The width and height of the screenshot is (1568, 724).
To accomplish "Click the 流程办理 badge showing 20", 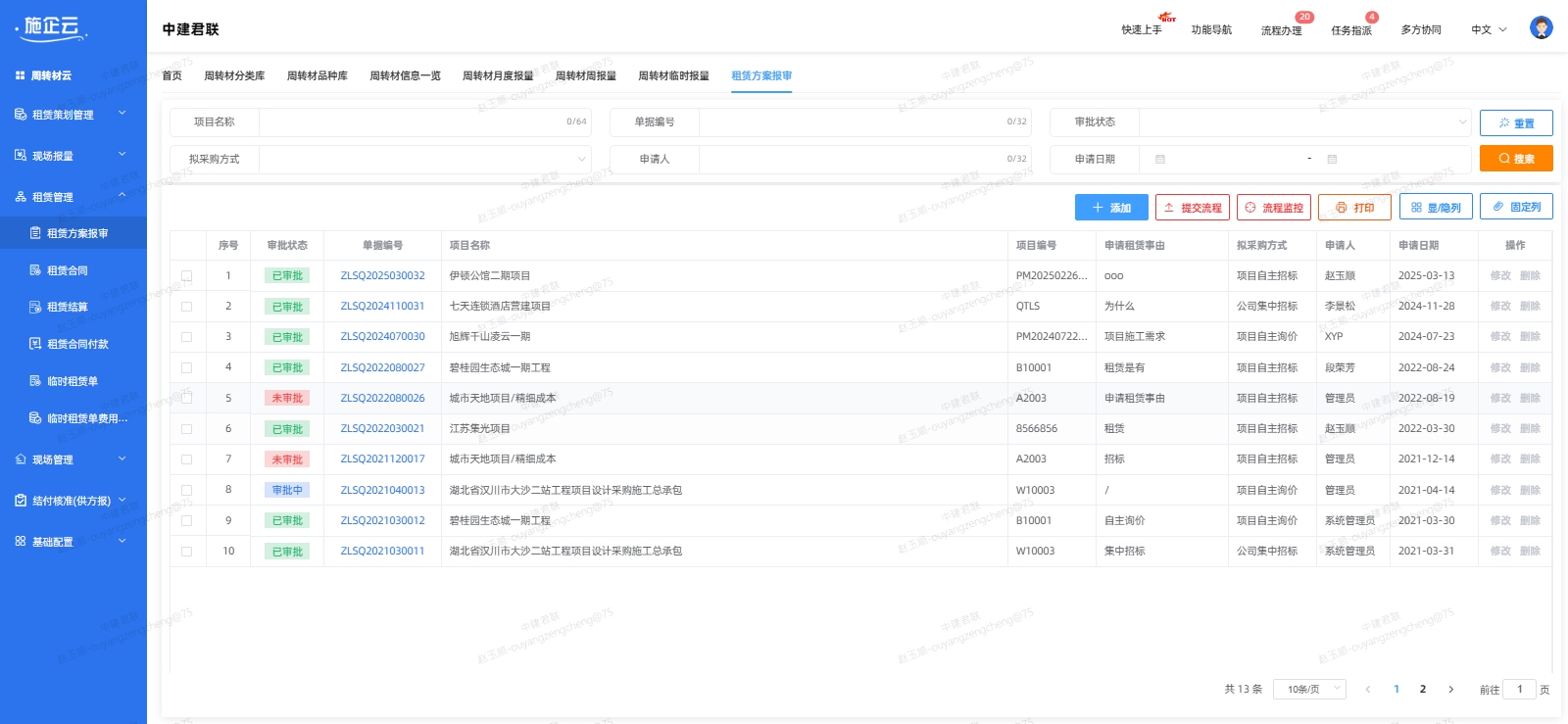I will pos(1304,17).
